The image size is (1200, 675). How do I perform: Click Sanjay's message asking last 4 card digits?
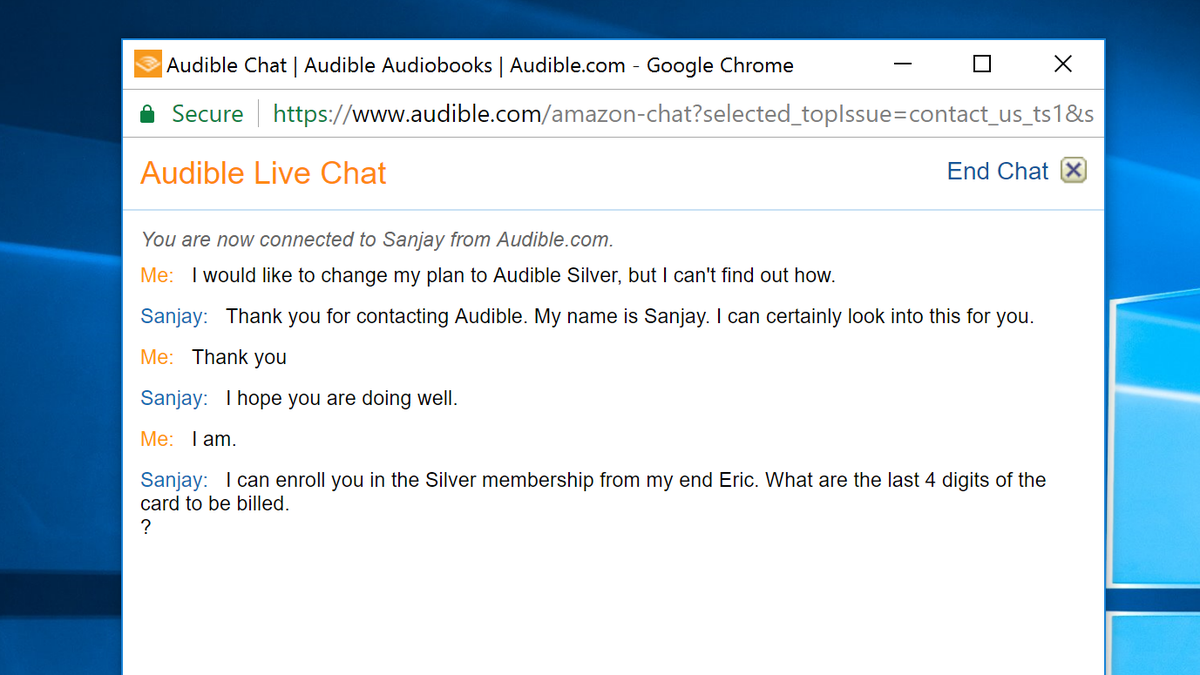click(x=593, y=492)
